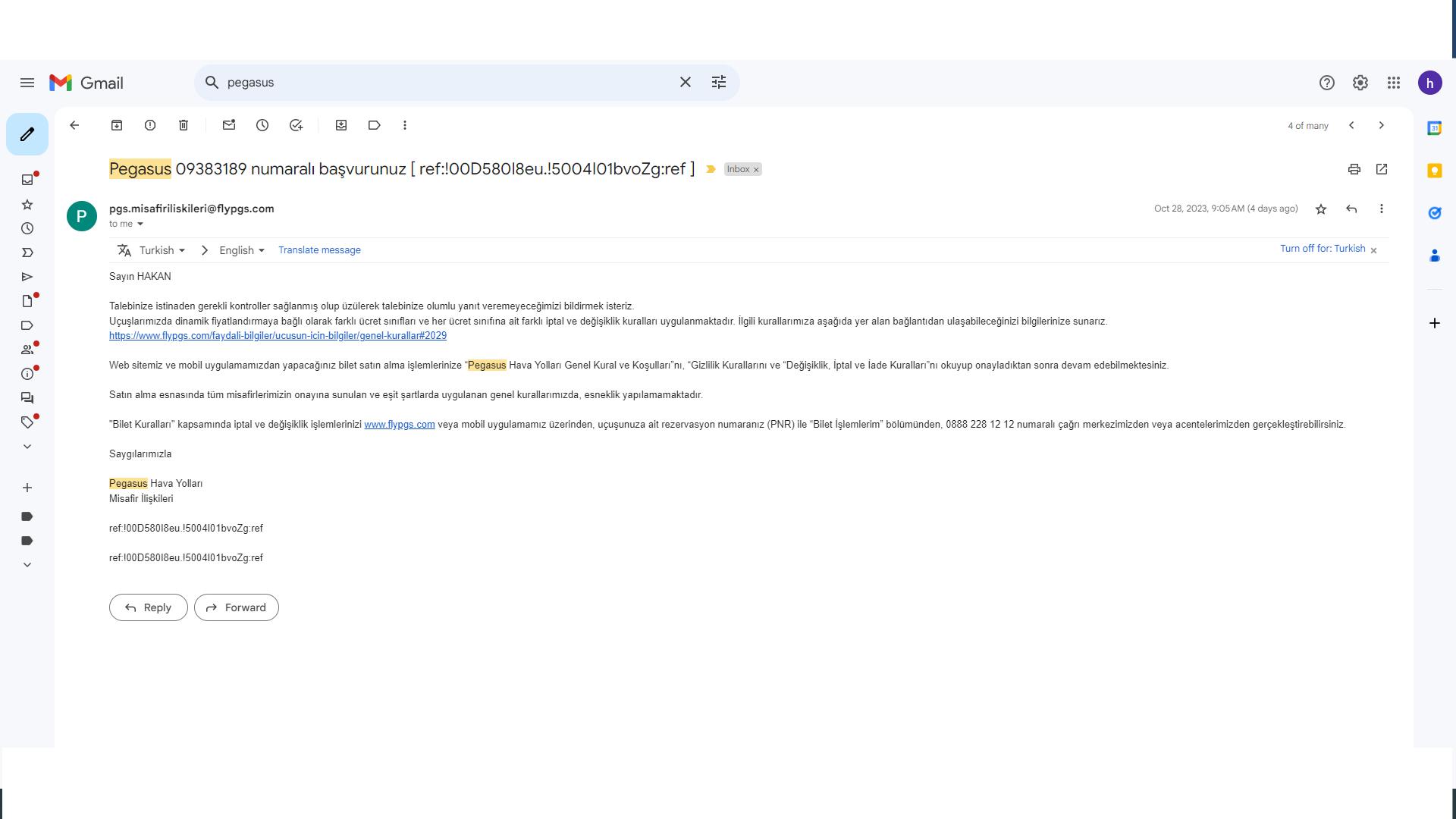Viewport: 1456px width, 819px height.
Task: Open the Turkish source language dropdown
Action: tap(162, 250)
